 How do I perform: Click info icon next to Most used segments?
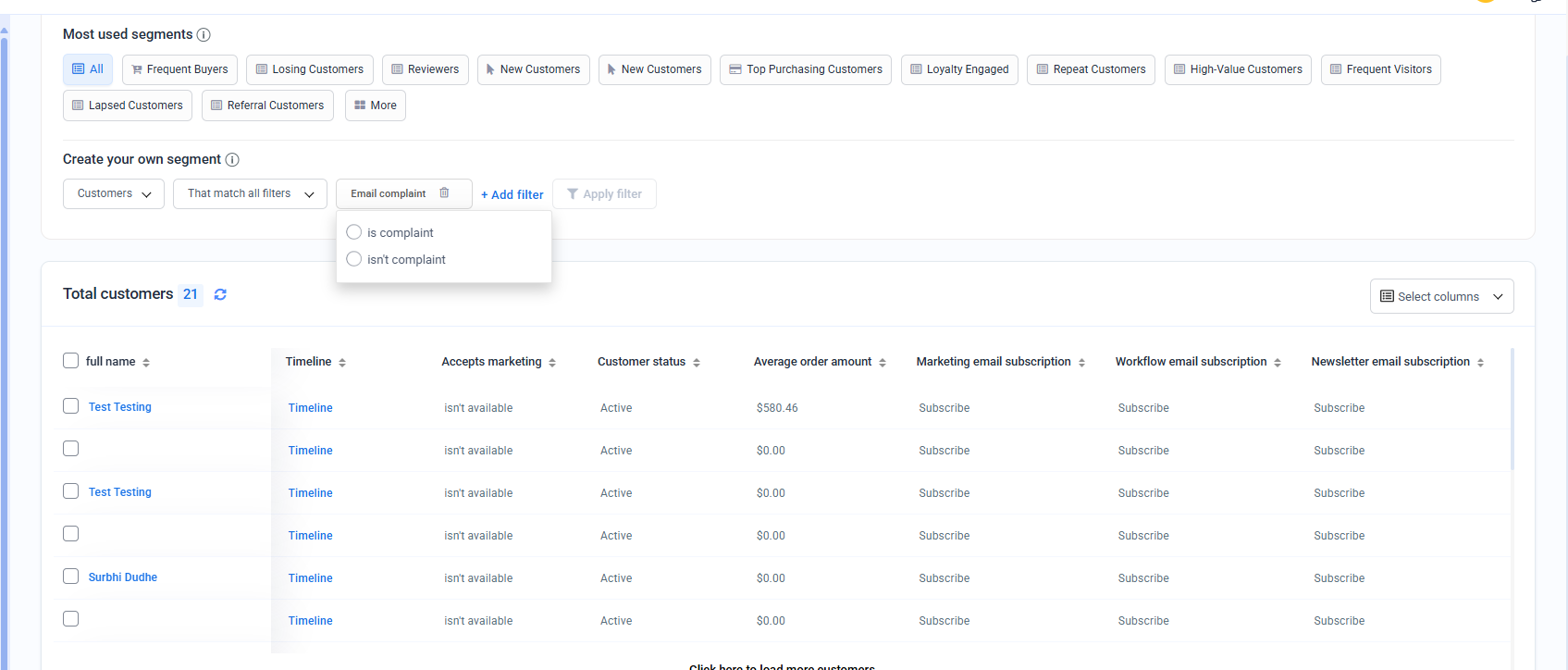pyautogui.click(x=204, y=35)
